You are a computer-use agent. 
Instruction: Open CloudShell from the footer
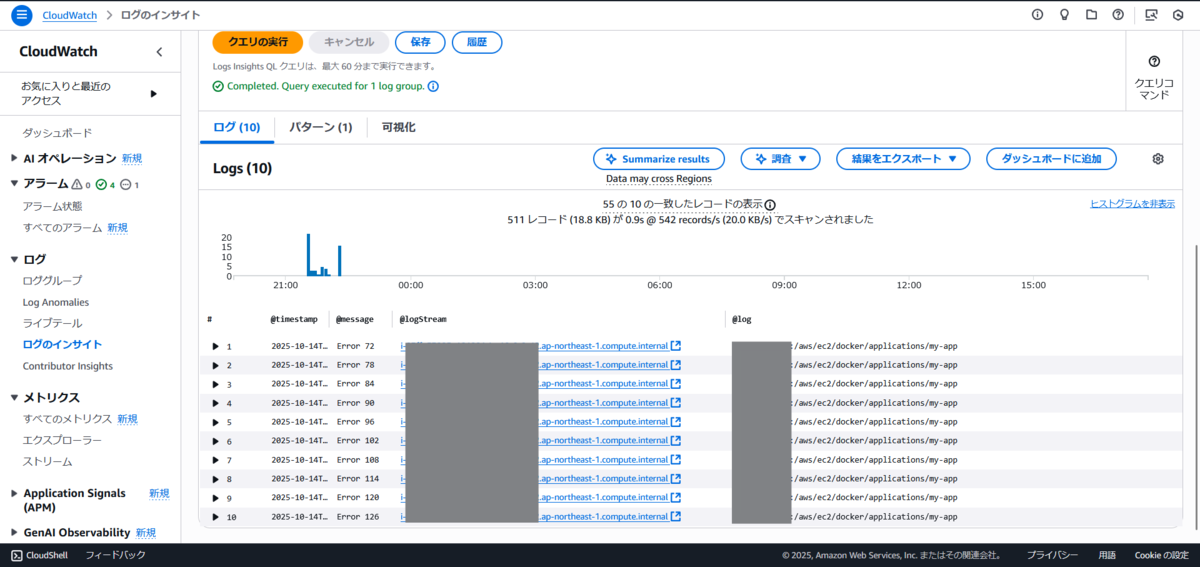pyautogui.click(x=40, y=555)
